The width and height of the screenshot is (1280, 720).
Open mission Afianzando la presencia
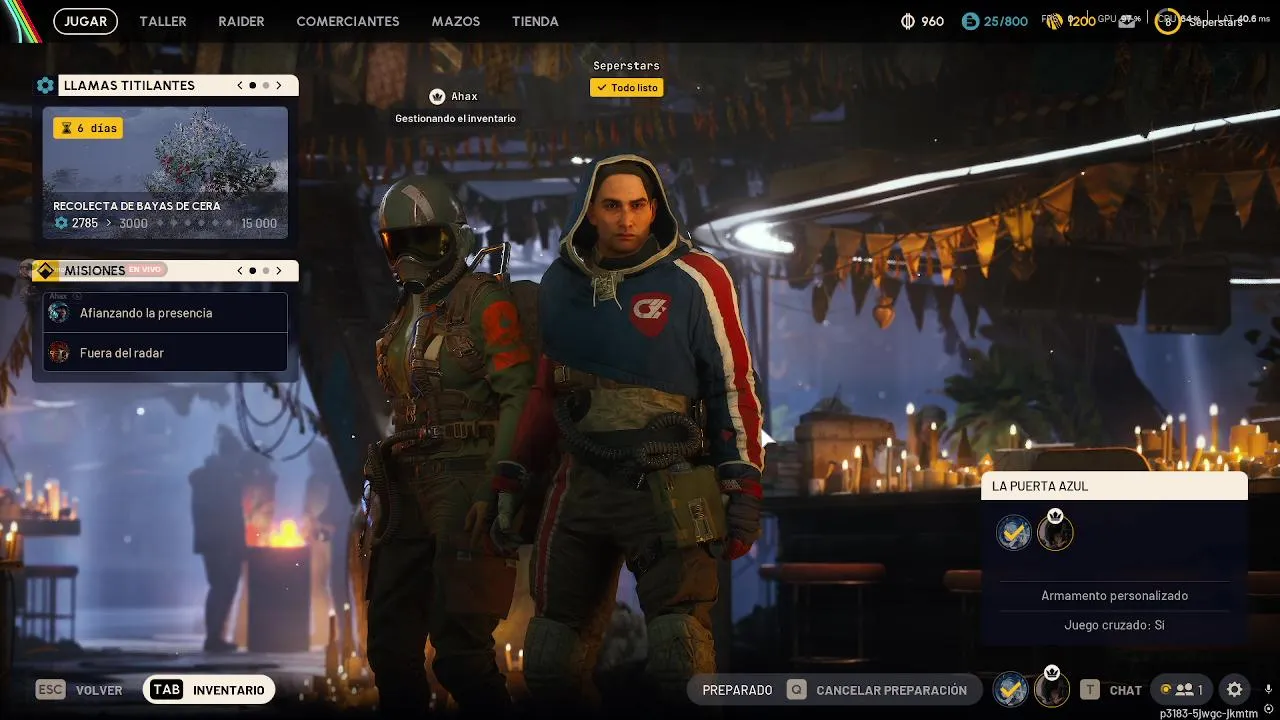[x=166, y=313]
